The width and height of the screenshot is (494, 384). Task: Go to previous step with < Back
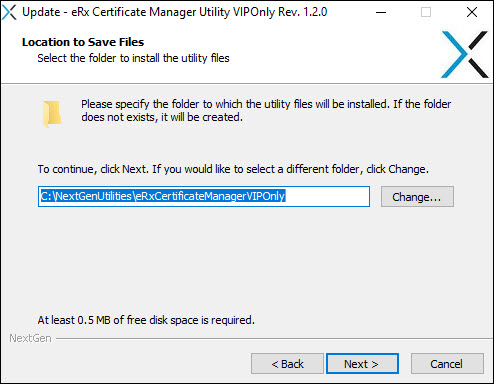tap(287, 364)
